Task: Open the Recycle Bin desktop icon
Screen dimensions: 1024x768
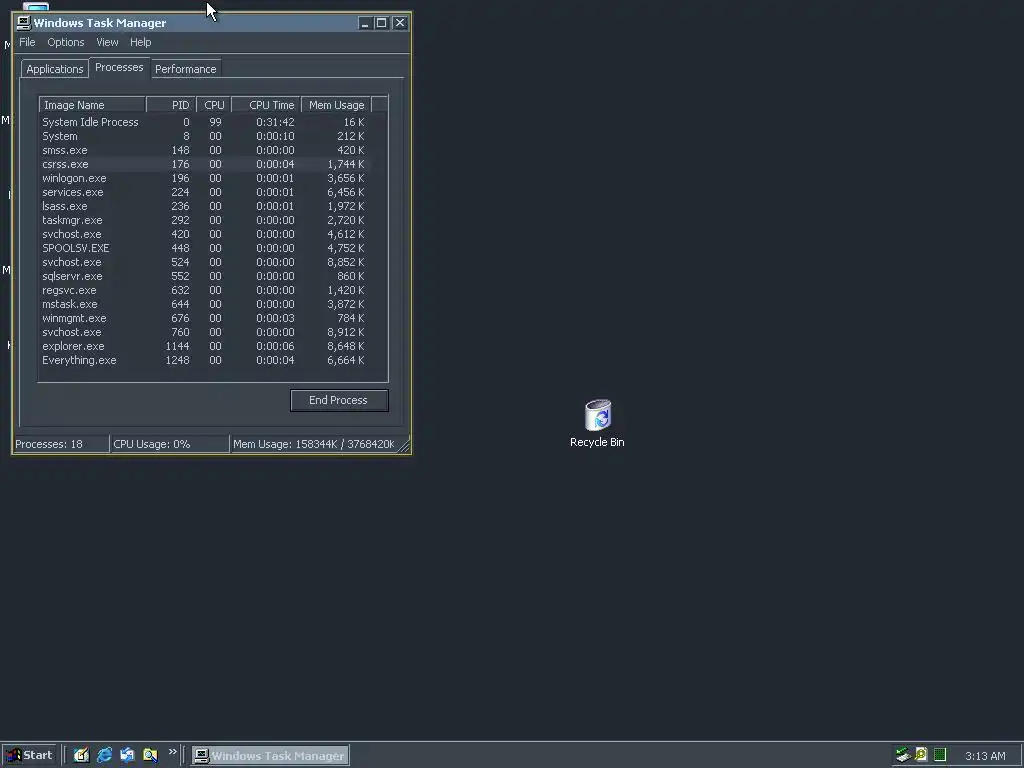Action: tap(598, 424)
